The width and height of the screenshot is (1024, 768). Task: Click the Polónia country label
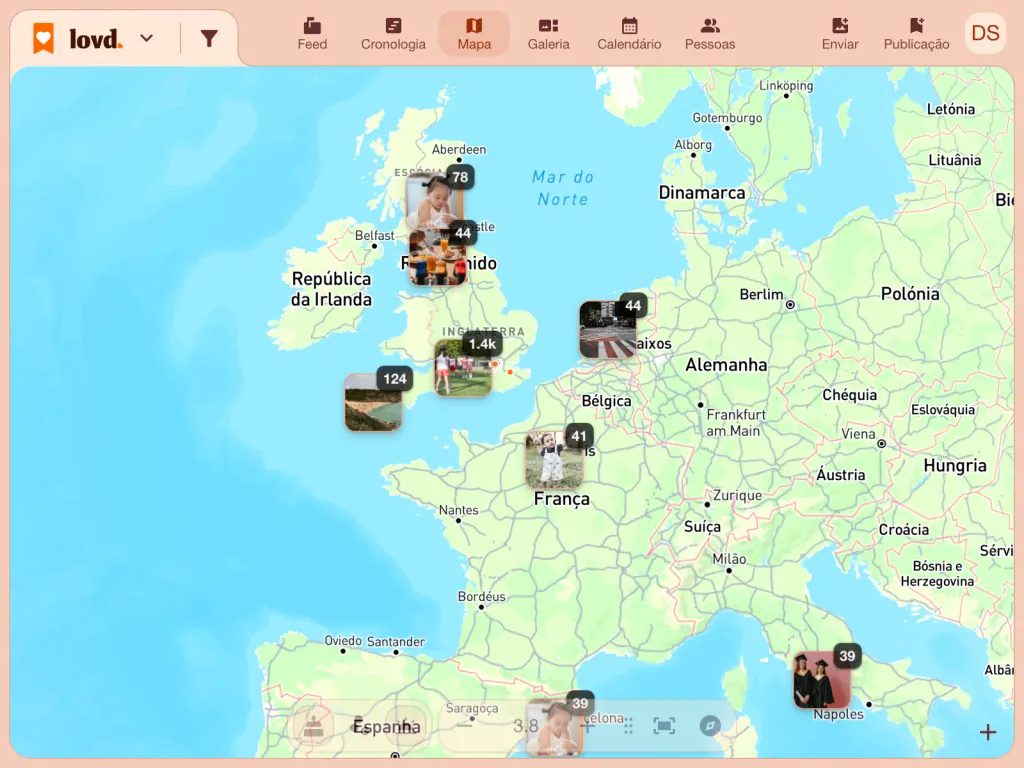point(910,294)
